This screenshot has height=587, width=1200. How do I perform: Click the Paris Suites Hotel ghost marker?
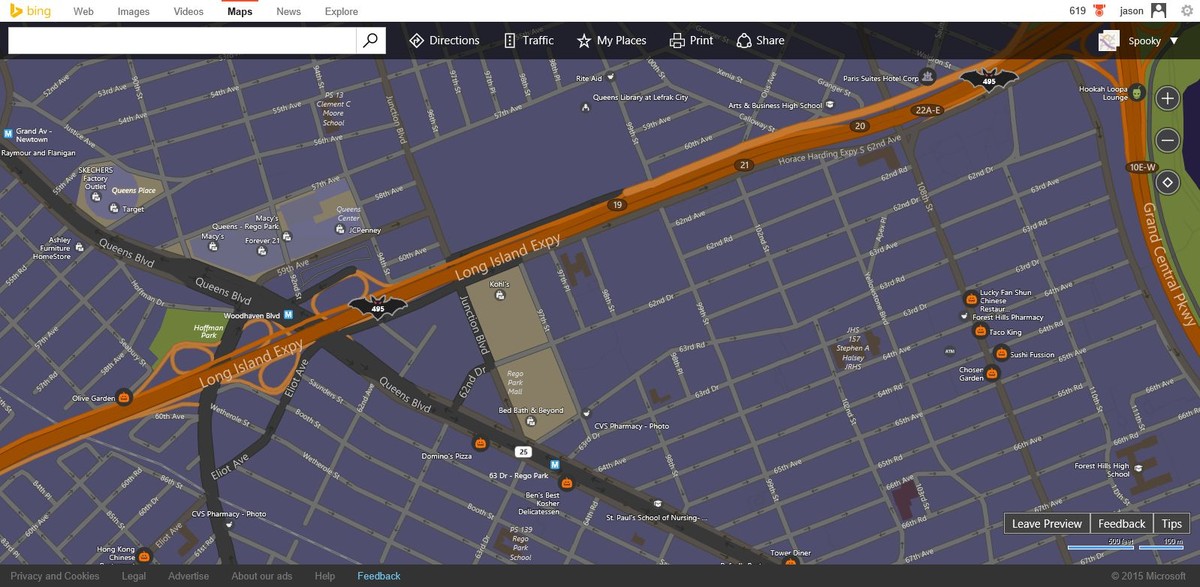(x=928, y=75)
